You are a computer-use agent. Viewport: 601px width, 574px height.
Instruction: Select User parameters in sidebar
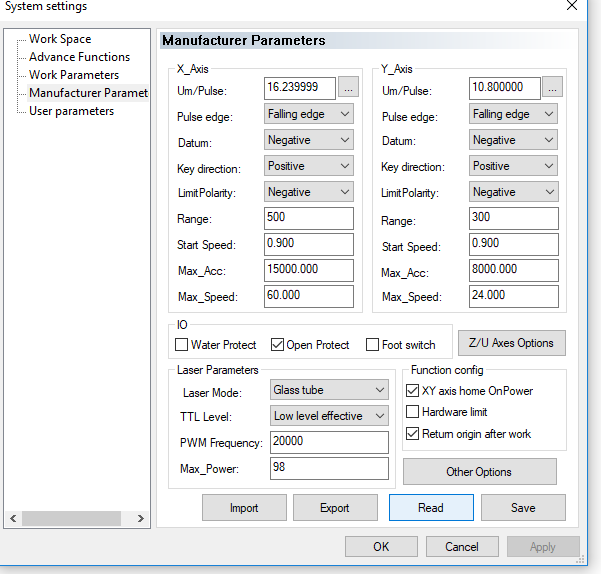click(71, 111)
